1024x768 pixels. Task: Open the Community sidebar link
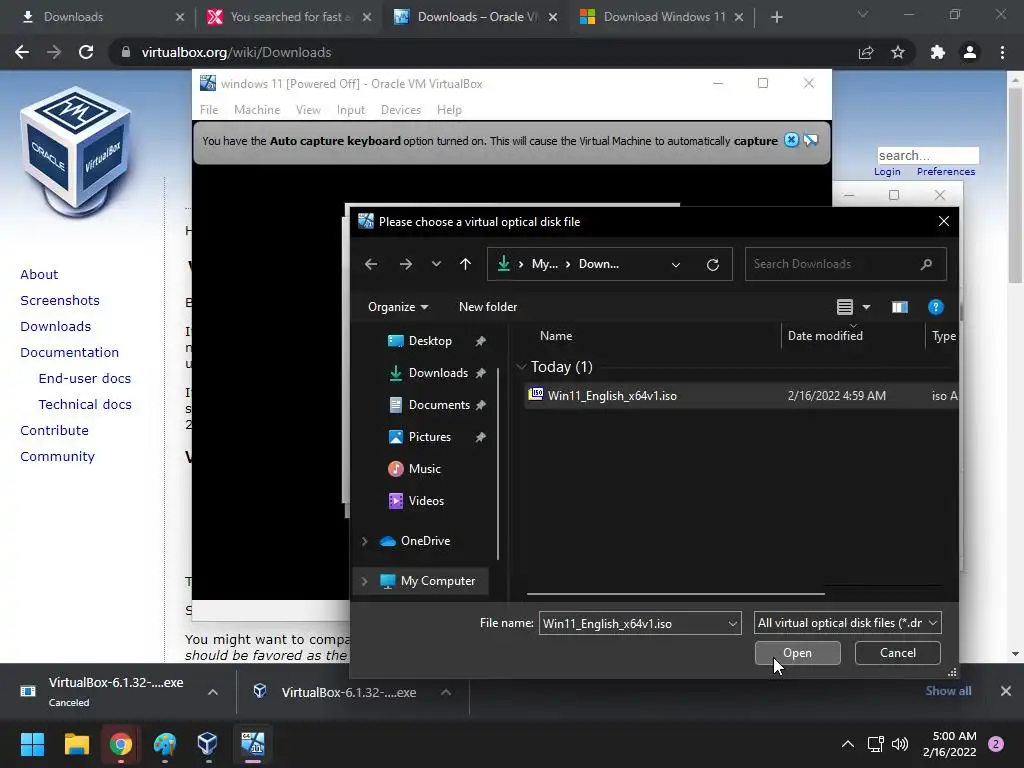coord(57,456)
